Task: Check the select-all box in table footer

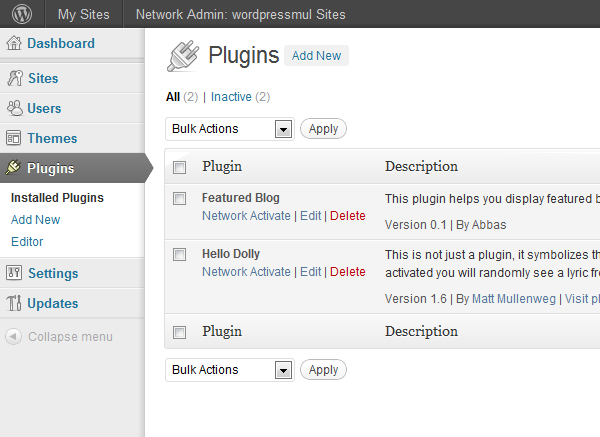Action: [179, 332]
